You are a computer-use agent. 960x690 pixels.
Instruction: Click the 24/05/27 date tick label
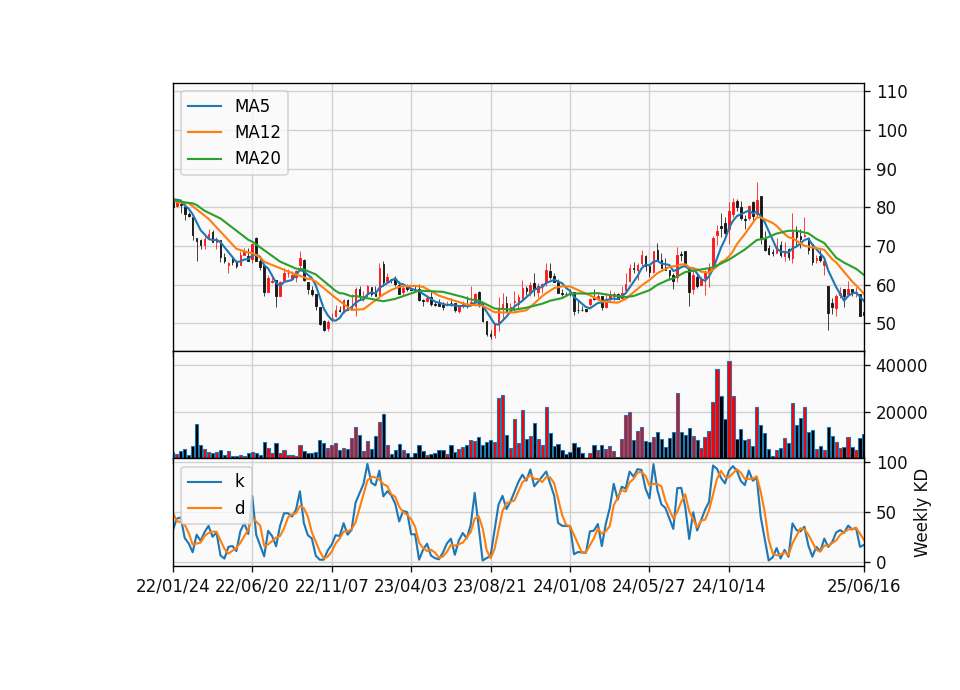coord(649,586)
